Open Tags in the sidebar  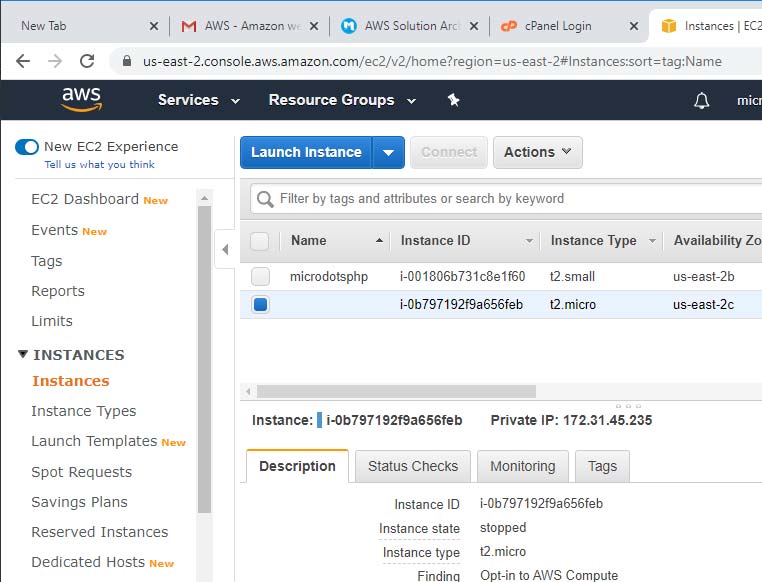(x=47, y=261)
